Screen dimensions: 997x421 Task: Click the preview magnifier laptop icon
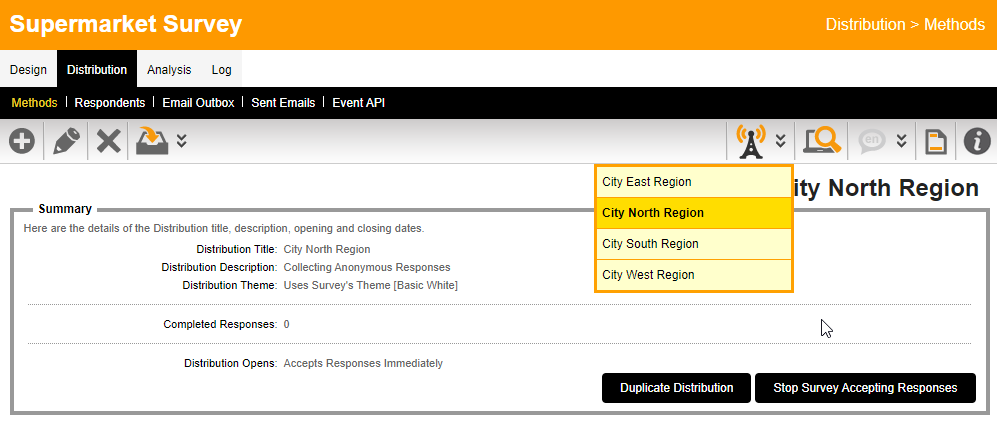click(x=822, y=141)
